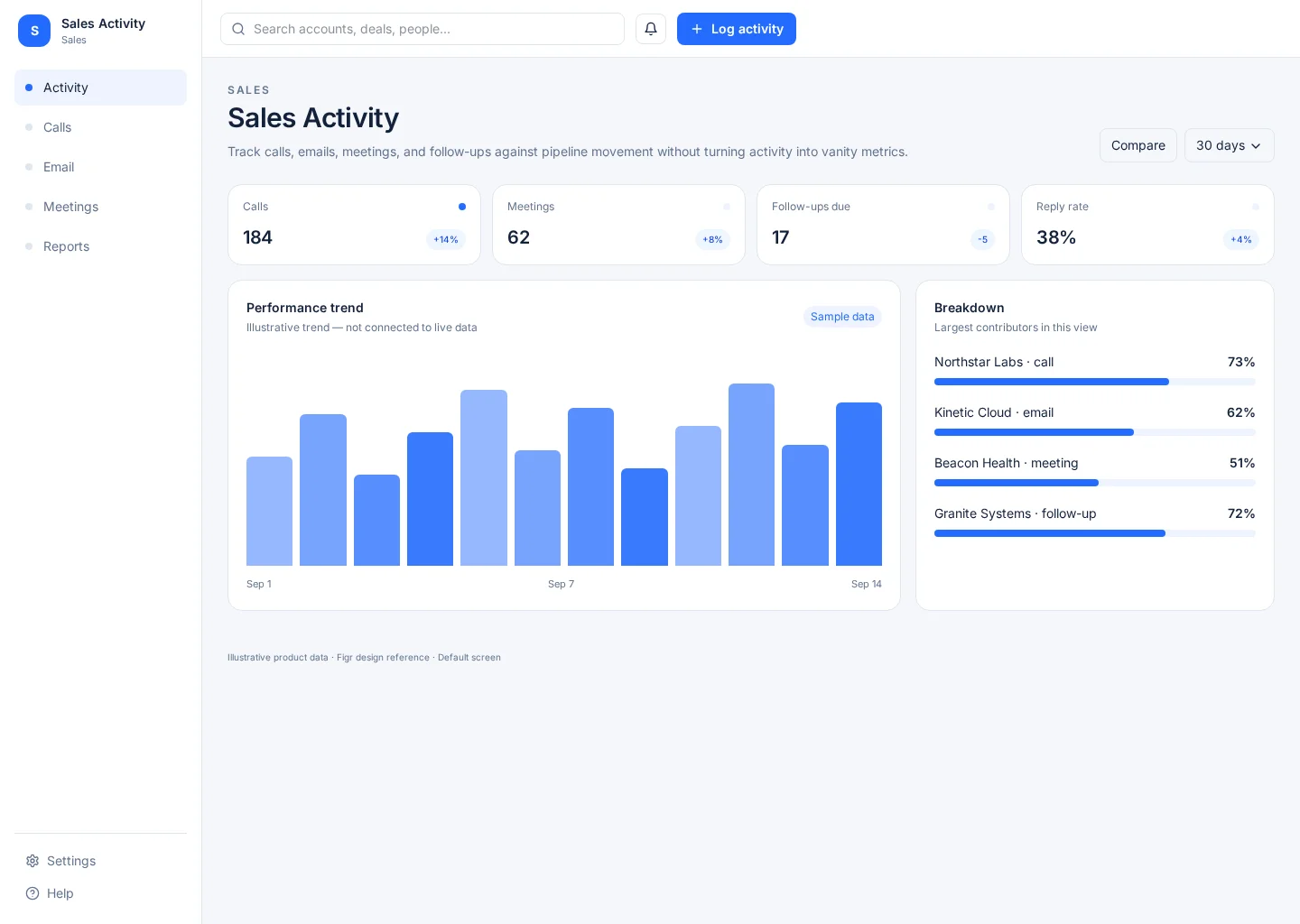Image resolution: width=1300 pixels, height=924 pixels.
Task: Go to Activity in the sidebar
Action: point(100,88)
